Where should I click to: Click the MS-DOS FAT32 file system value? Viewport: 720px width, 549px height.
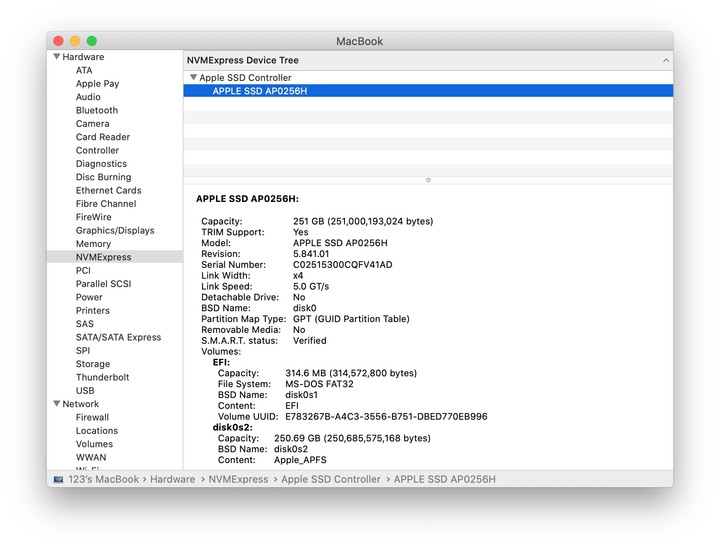click(319, 384)
